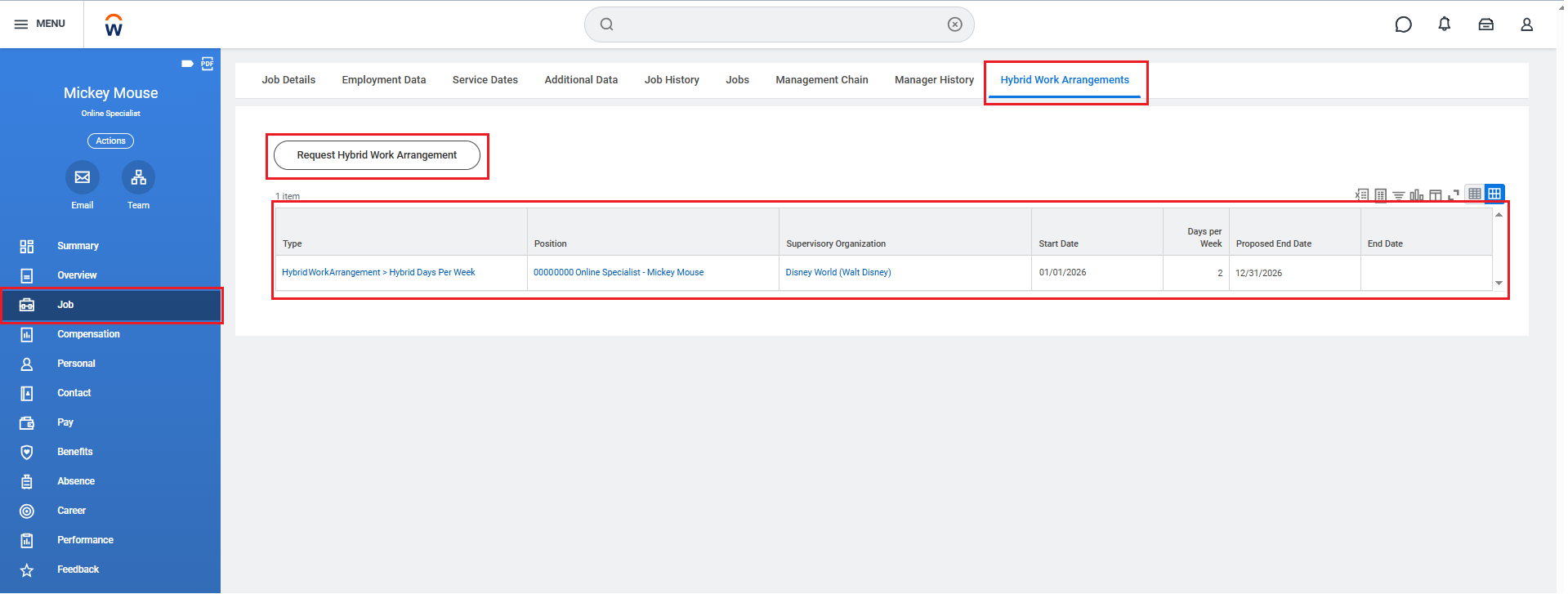This screenshot has width=1568, height=594.
Task: Click the chart view bar icon
Action: pyautogui.click(x=1417, y=195)
